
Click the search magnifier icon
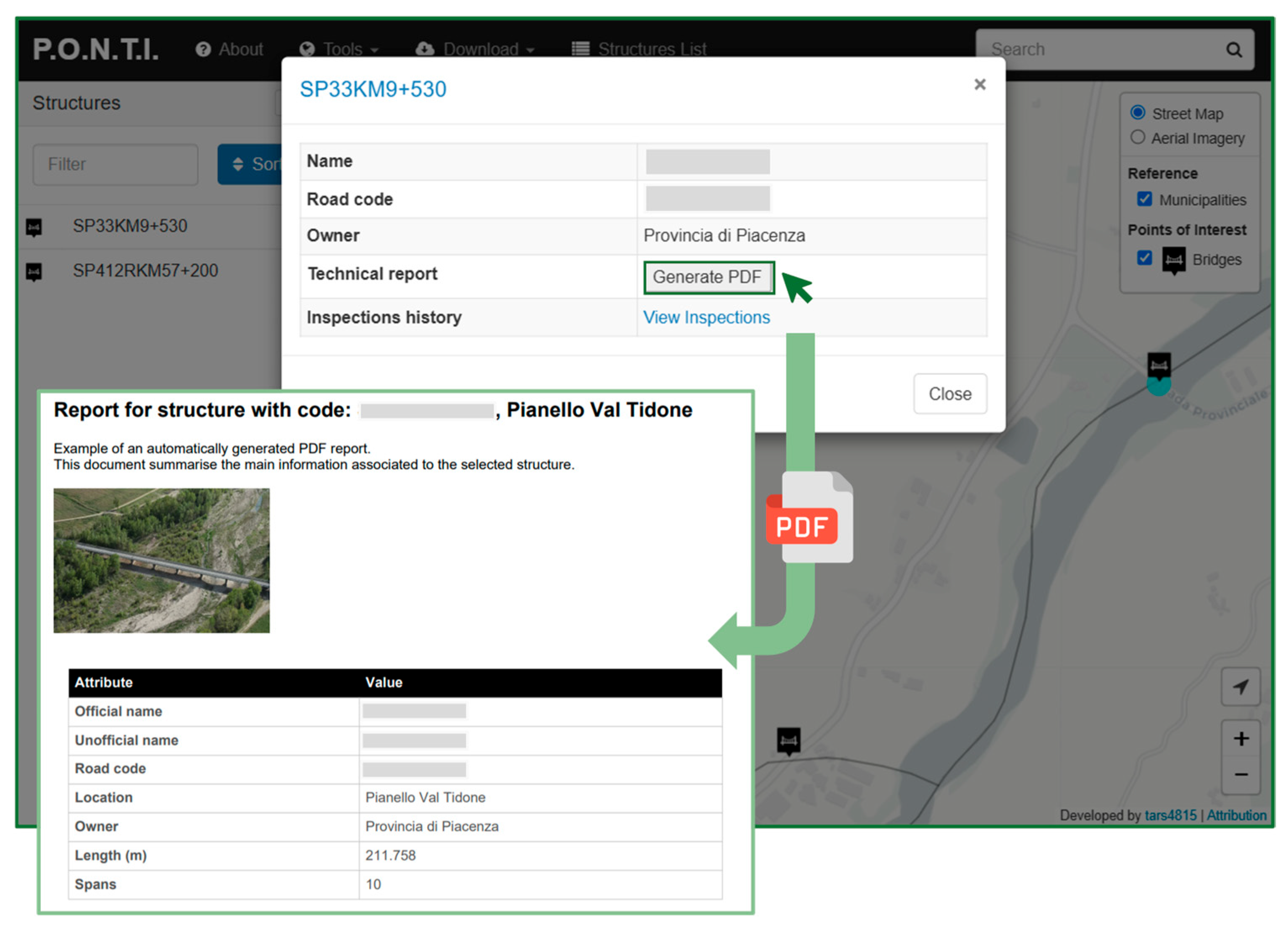[x=1233, y=50]
